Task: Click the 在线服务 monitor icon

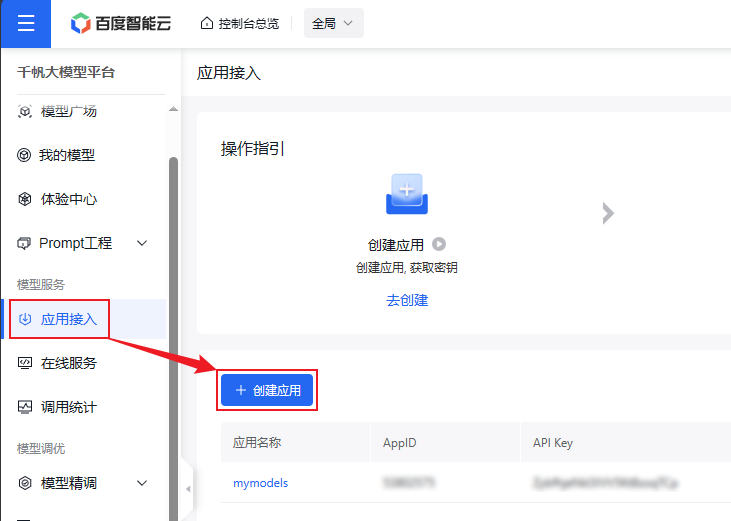Action: point(25,363)
